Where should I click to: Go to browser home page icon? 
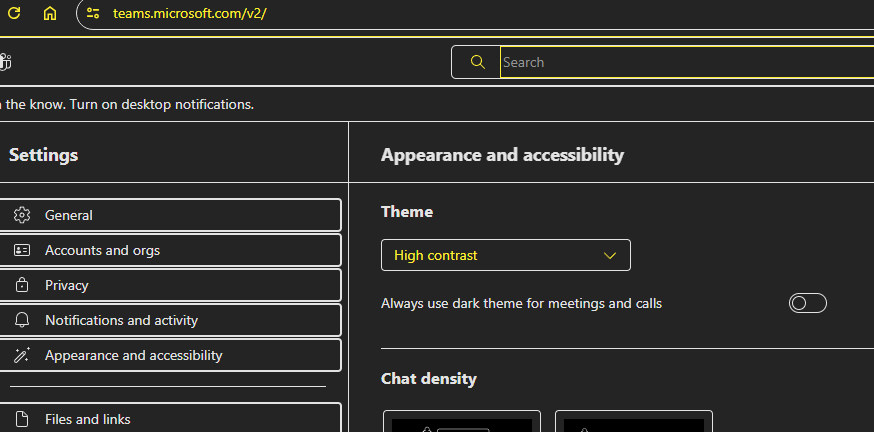pyautogui.click(x=50, y=13)
